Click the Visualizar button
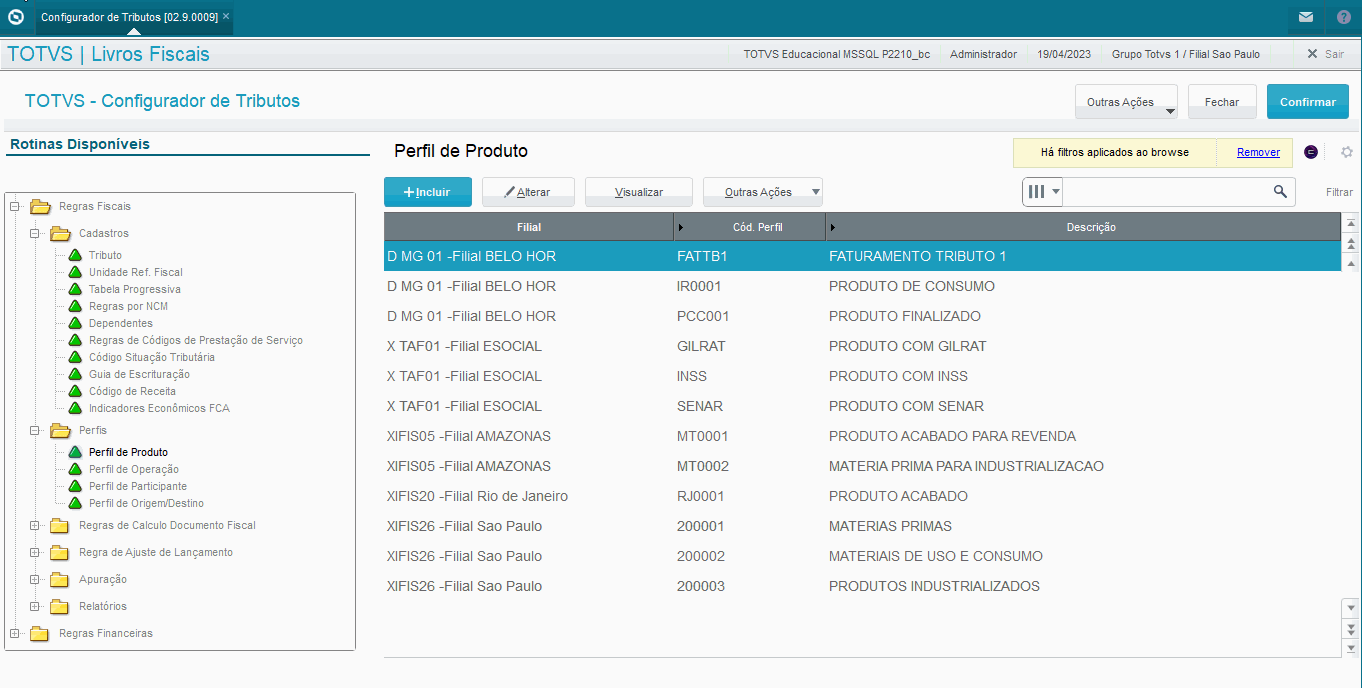Screen dimensions: 1362x688 (639, 192)
